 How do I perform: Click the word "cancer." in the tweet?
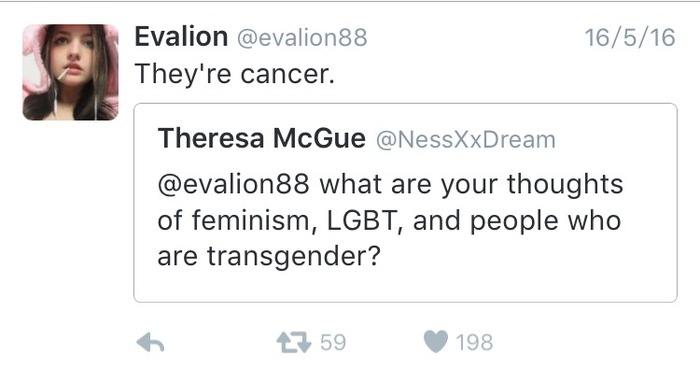[x=288, y=75]
